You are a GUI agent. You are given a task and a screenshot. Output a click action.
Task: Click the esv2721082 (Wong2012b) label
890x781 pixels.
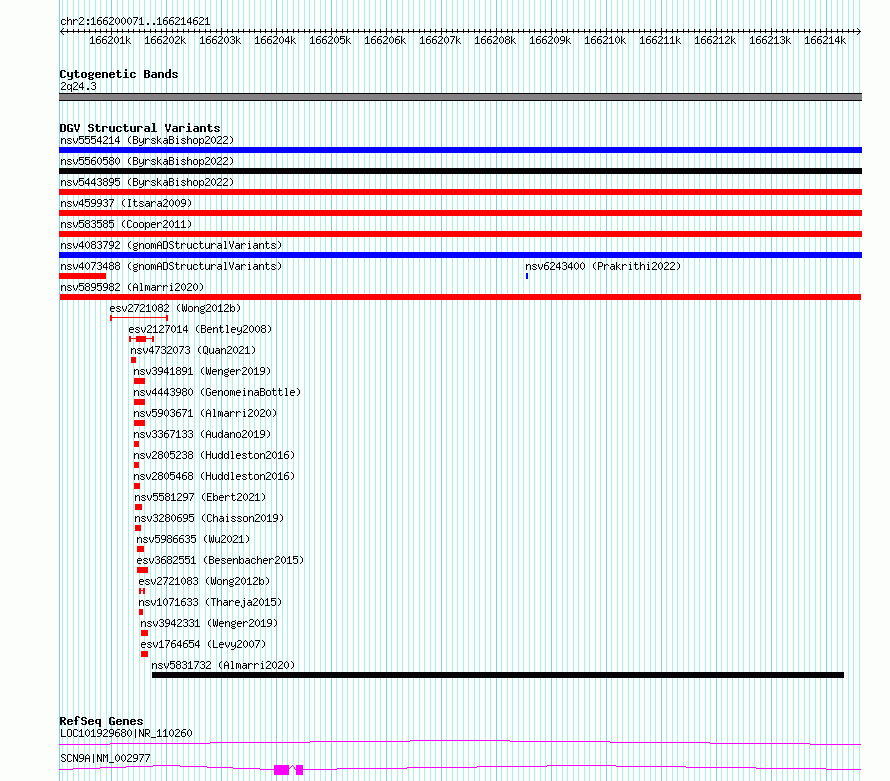175,308
